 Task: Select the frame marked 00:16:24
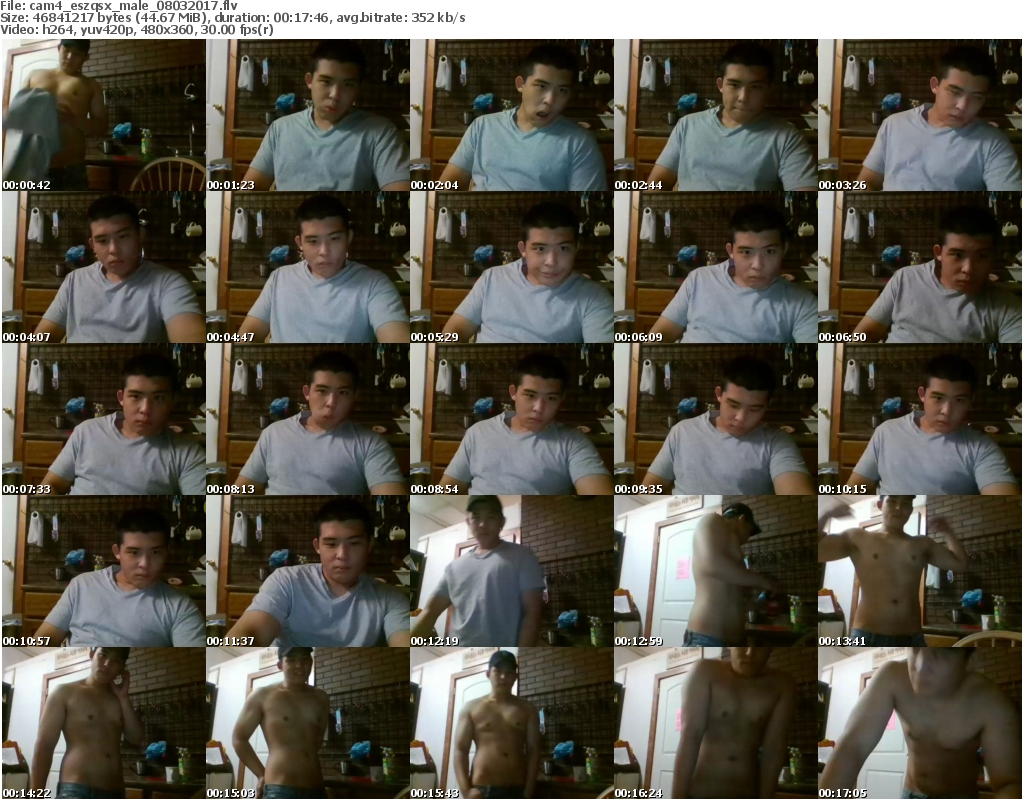pos(715,723)
